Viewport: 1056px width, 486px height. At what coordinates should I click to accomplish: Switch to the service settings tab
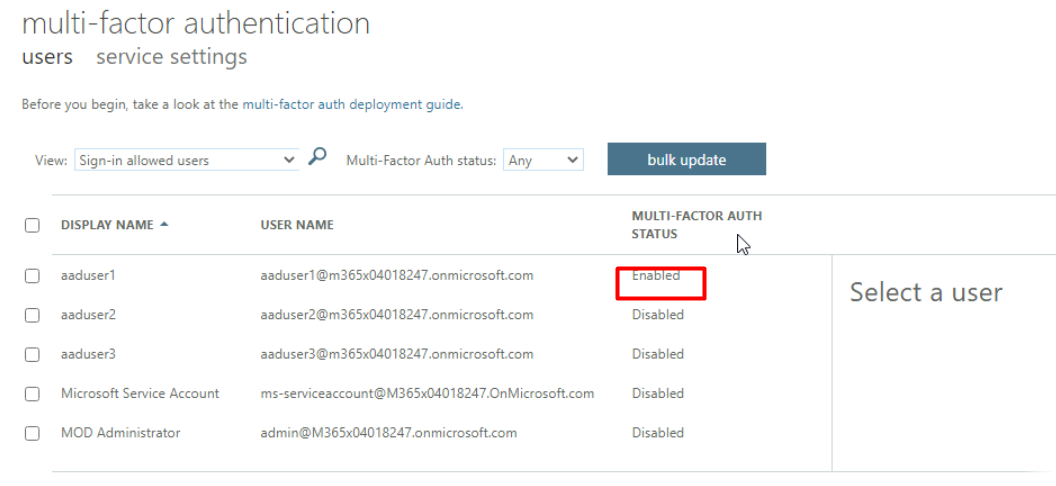(171, 57)
